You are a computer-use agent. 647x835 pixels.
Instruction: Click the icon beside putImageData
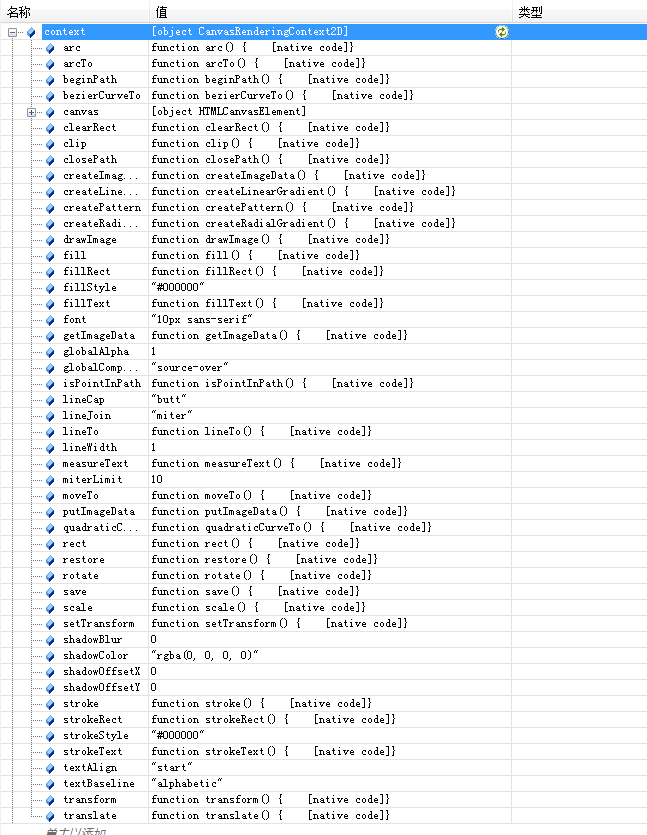click(x=50, y=512)
